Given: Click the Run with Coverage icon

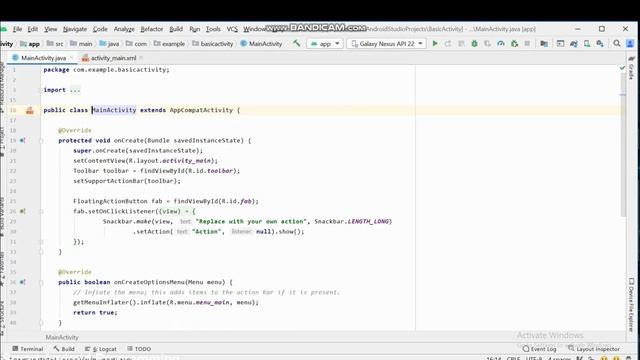Looking at the screenshot, I should click(x=487, y=43).
